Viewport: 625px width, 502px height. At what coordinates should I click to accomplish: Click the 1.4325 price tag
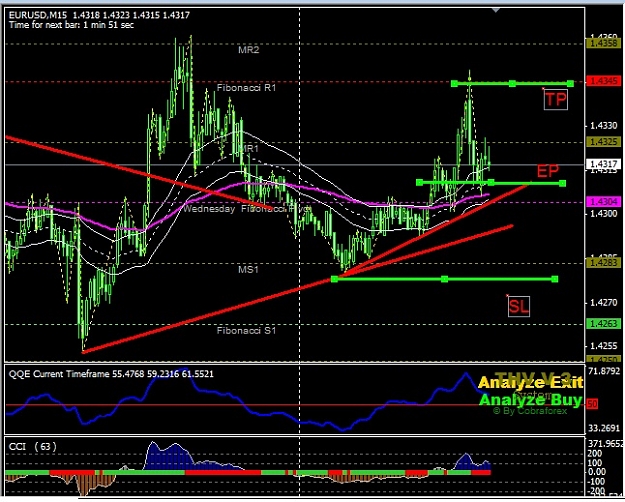pyautogui.click(x=603, y=142)
